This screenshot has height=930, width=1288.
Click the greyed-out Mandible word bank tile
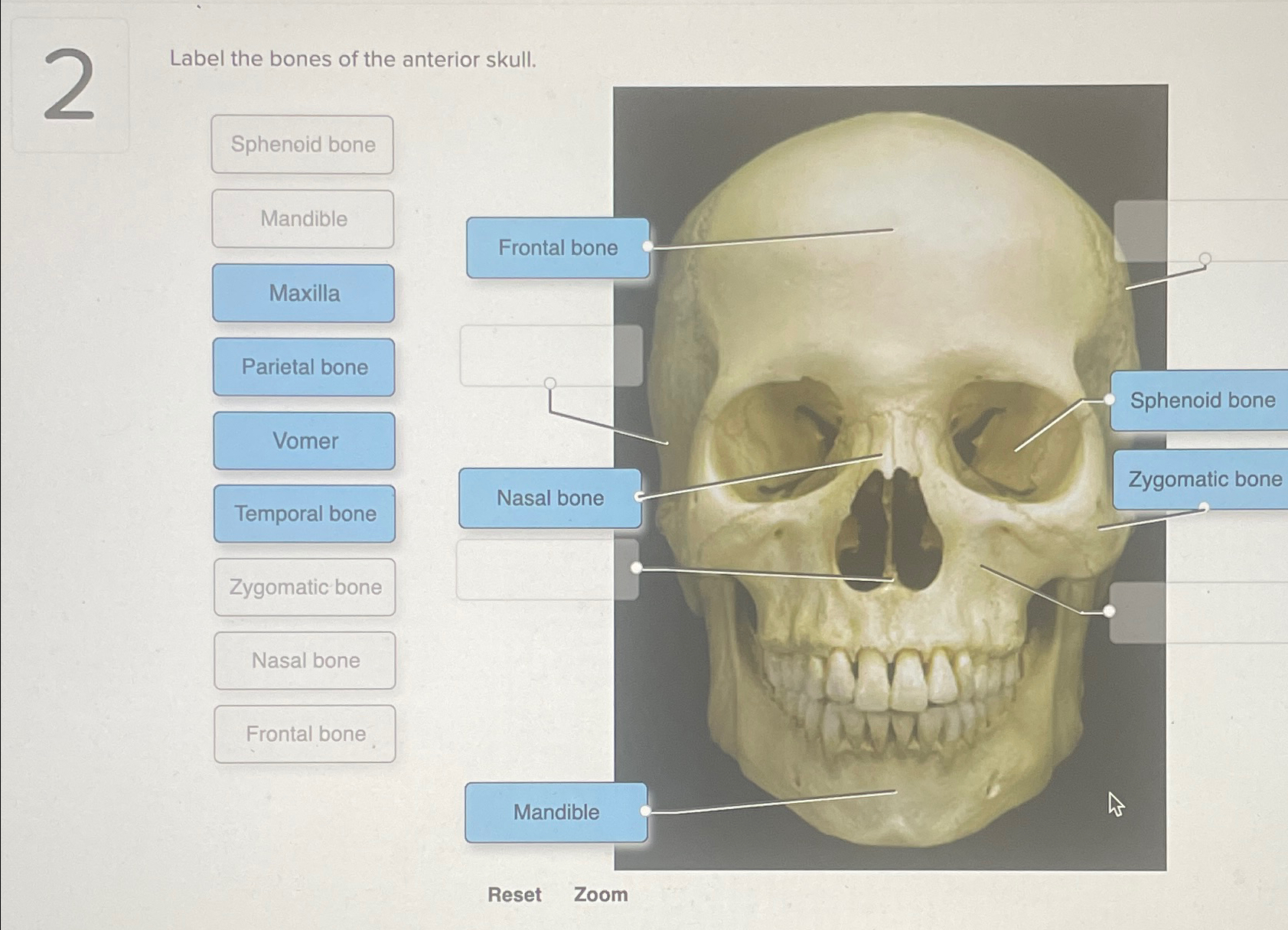click(303, 219)
